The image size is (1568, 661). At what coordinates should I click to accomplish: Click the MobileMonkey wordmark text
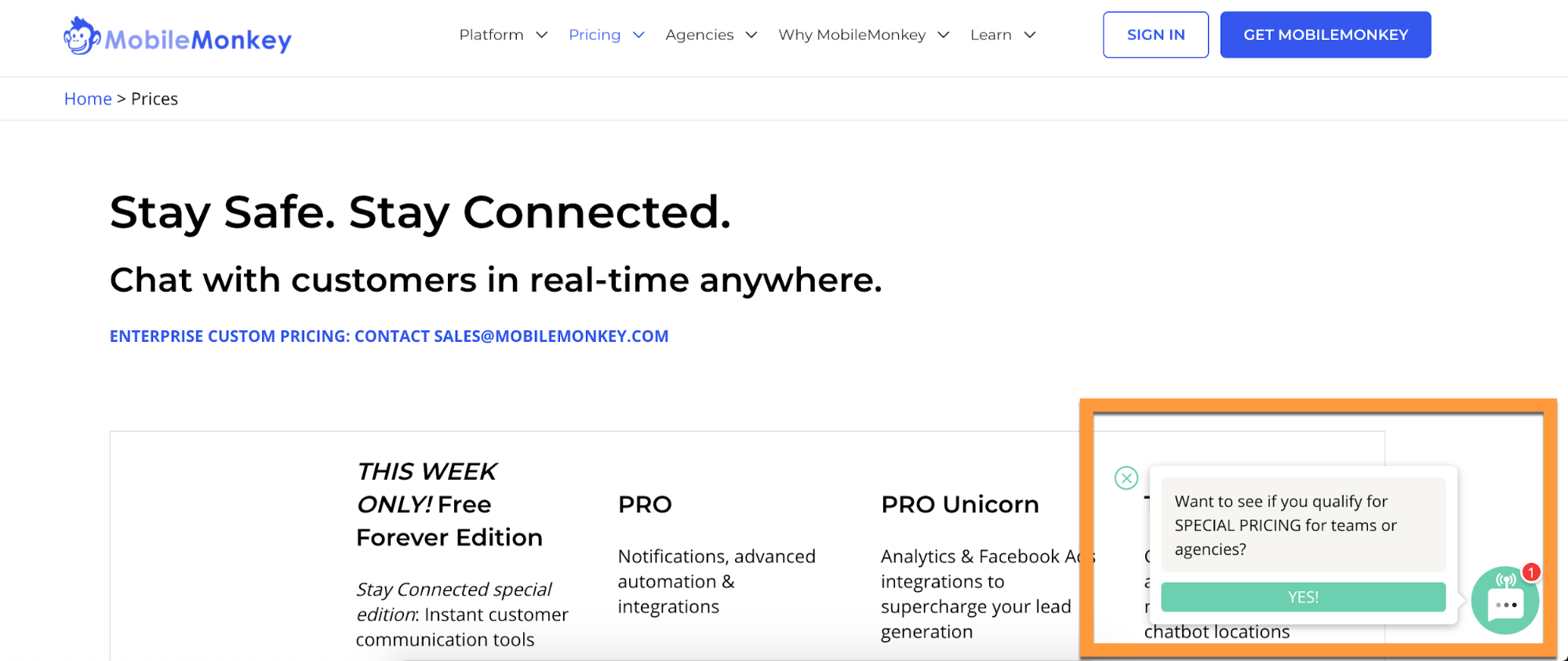pyautogui.click(x=198, y=40)
